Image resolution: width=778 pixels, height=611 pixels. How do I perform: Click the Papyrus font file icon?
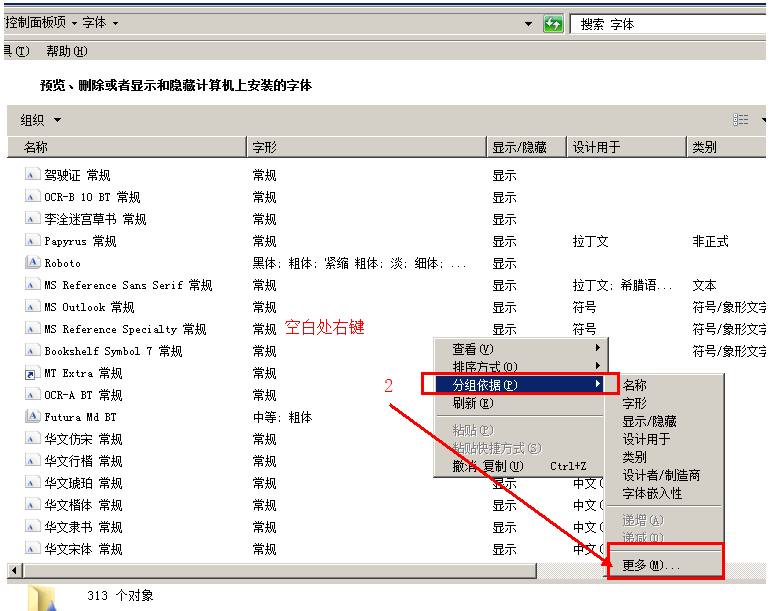click(x=32, y=241)
